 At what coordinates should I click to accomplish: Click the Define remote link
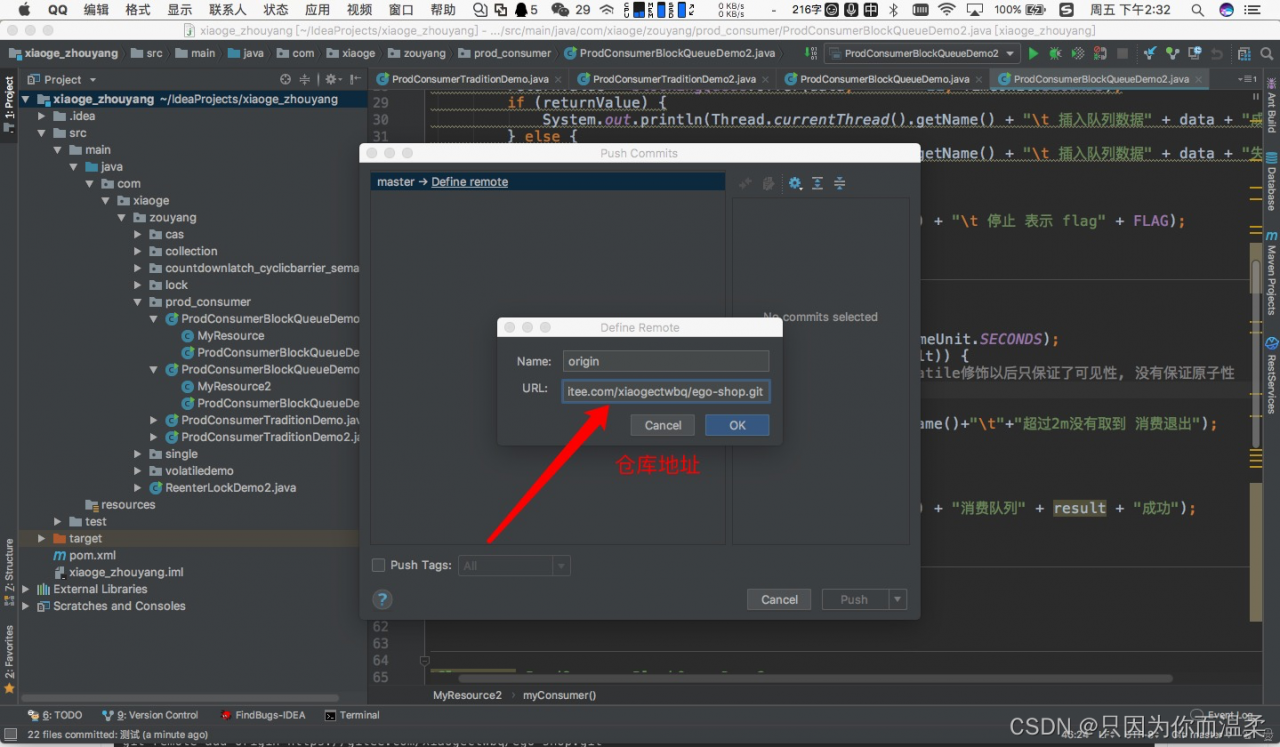tap(469, 182)
